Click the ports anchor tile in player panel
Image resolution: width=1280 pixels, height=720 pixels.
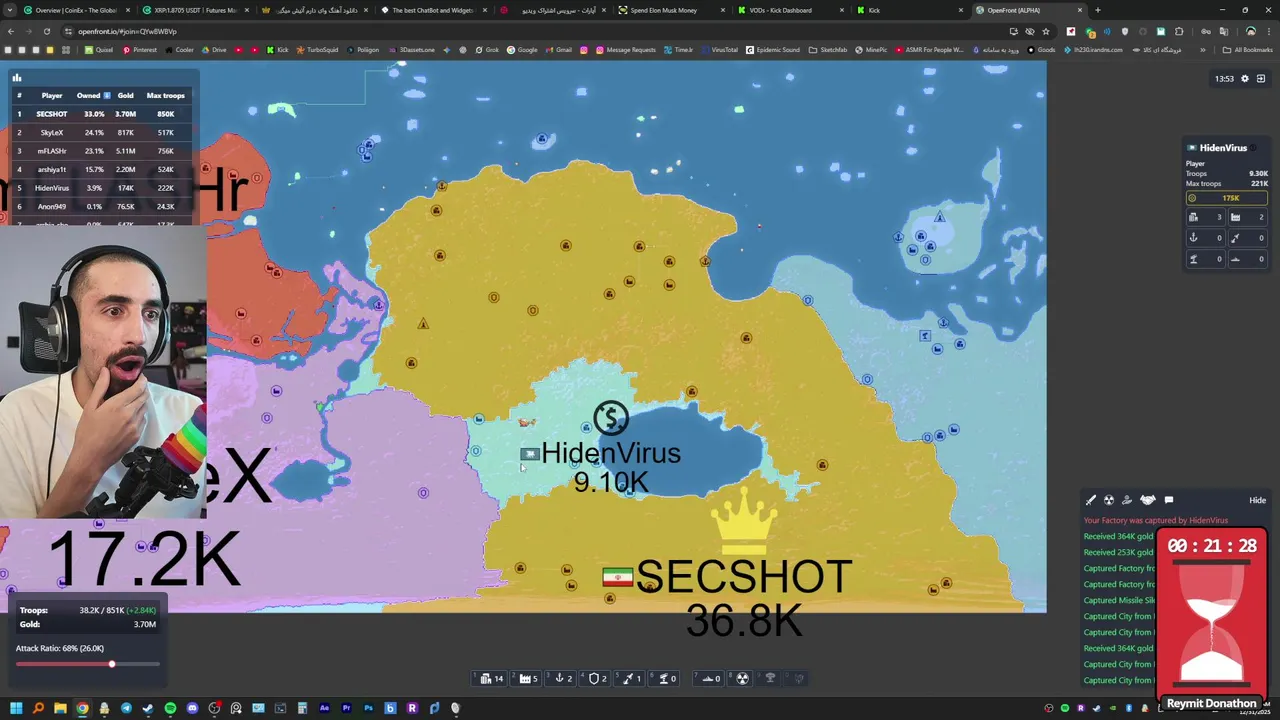click(1206, 238)
